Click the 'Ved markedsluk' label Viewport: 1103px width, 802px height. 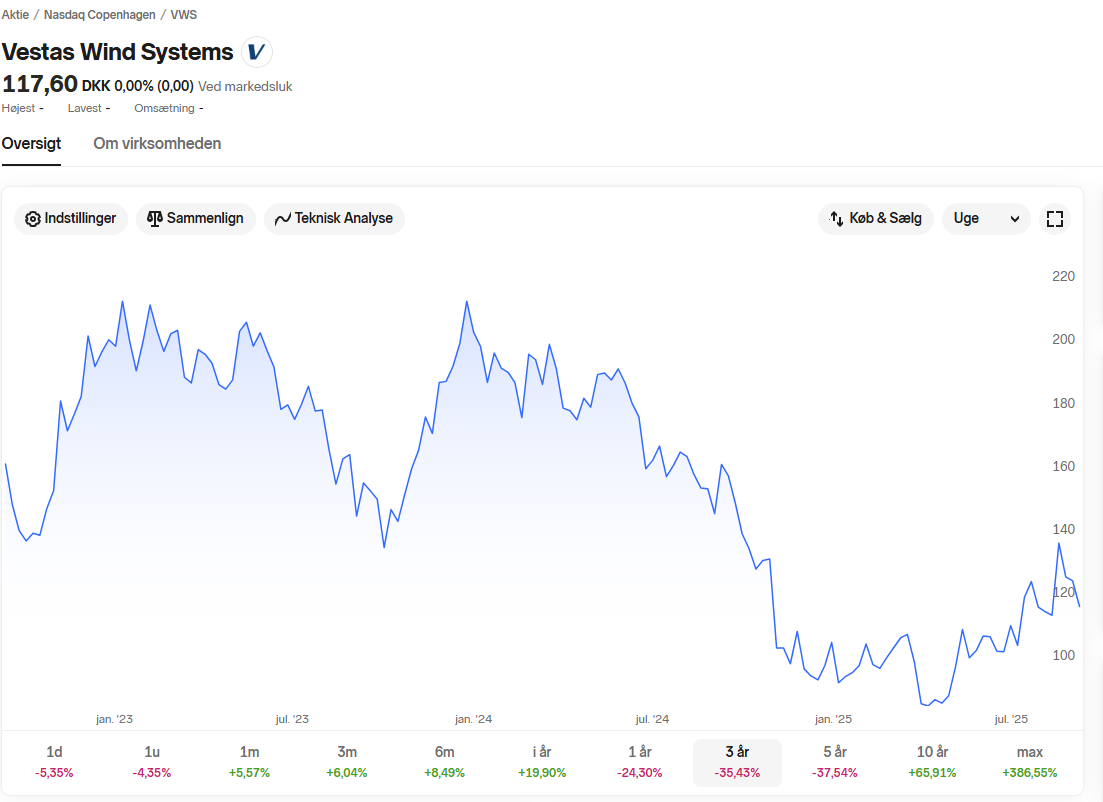tap(245, 87)
